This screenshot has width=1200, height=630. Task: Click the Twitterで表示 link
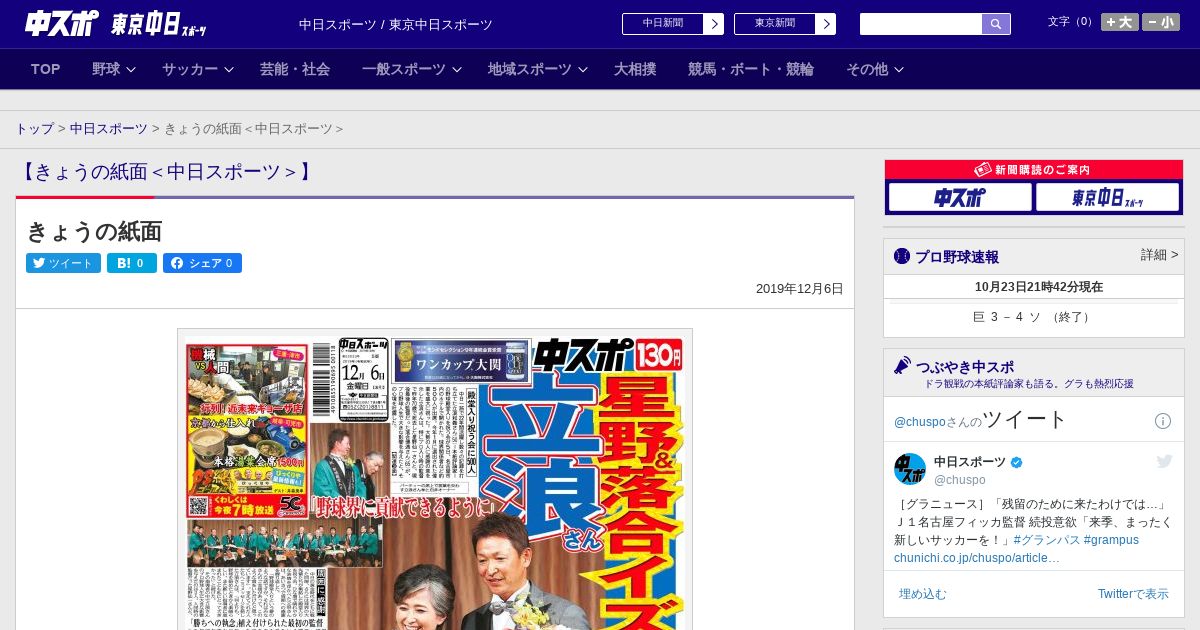(x=1133, y=594)
